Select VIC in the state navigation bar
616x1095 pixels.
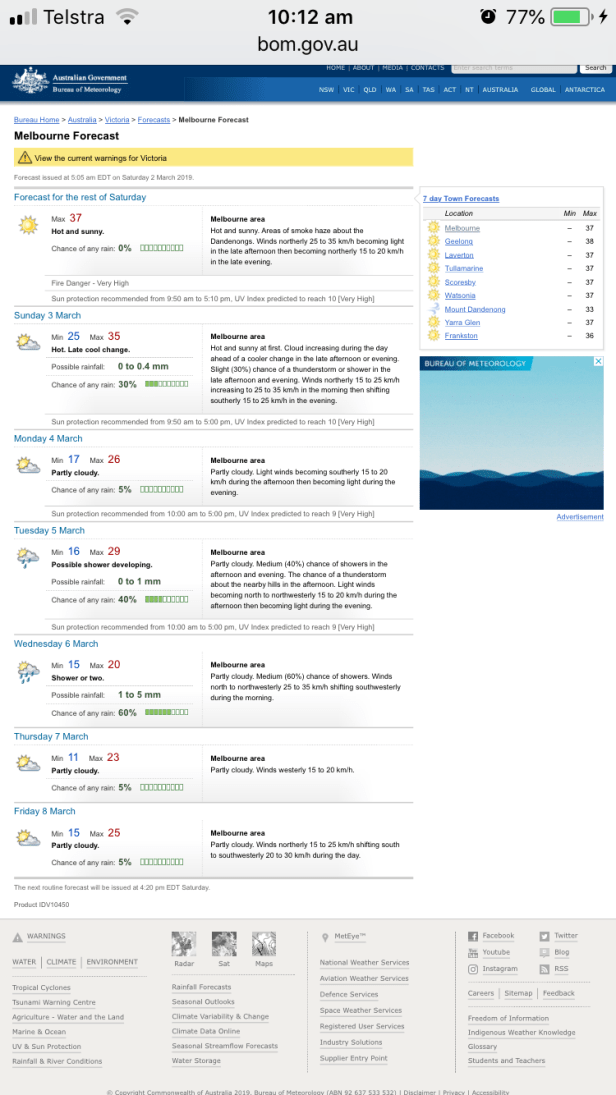[x=349, y=90]
